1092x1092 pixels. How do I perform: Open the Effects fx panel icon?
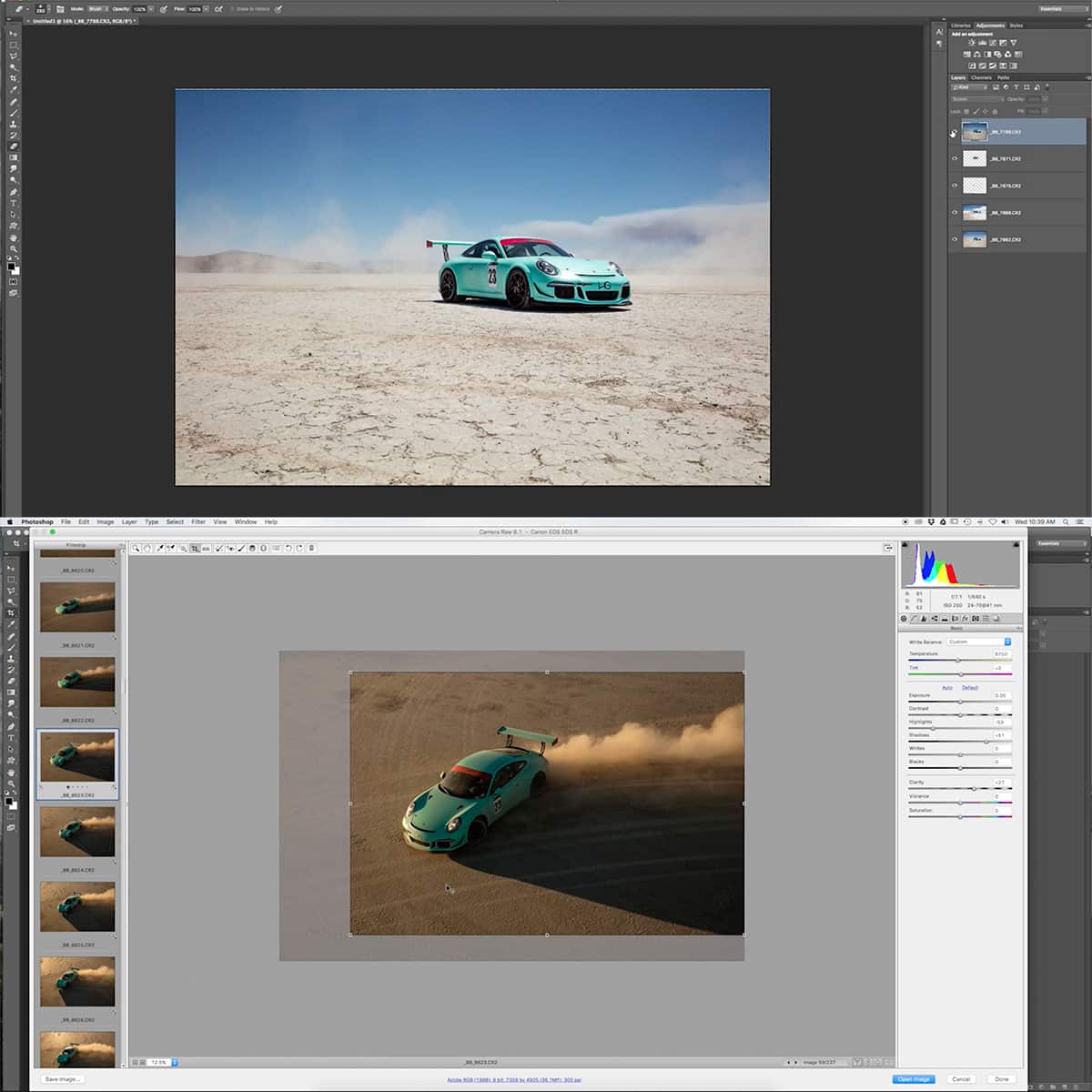pos(965,619)
